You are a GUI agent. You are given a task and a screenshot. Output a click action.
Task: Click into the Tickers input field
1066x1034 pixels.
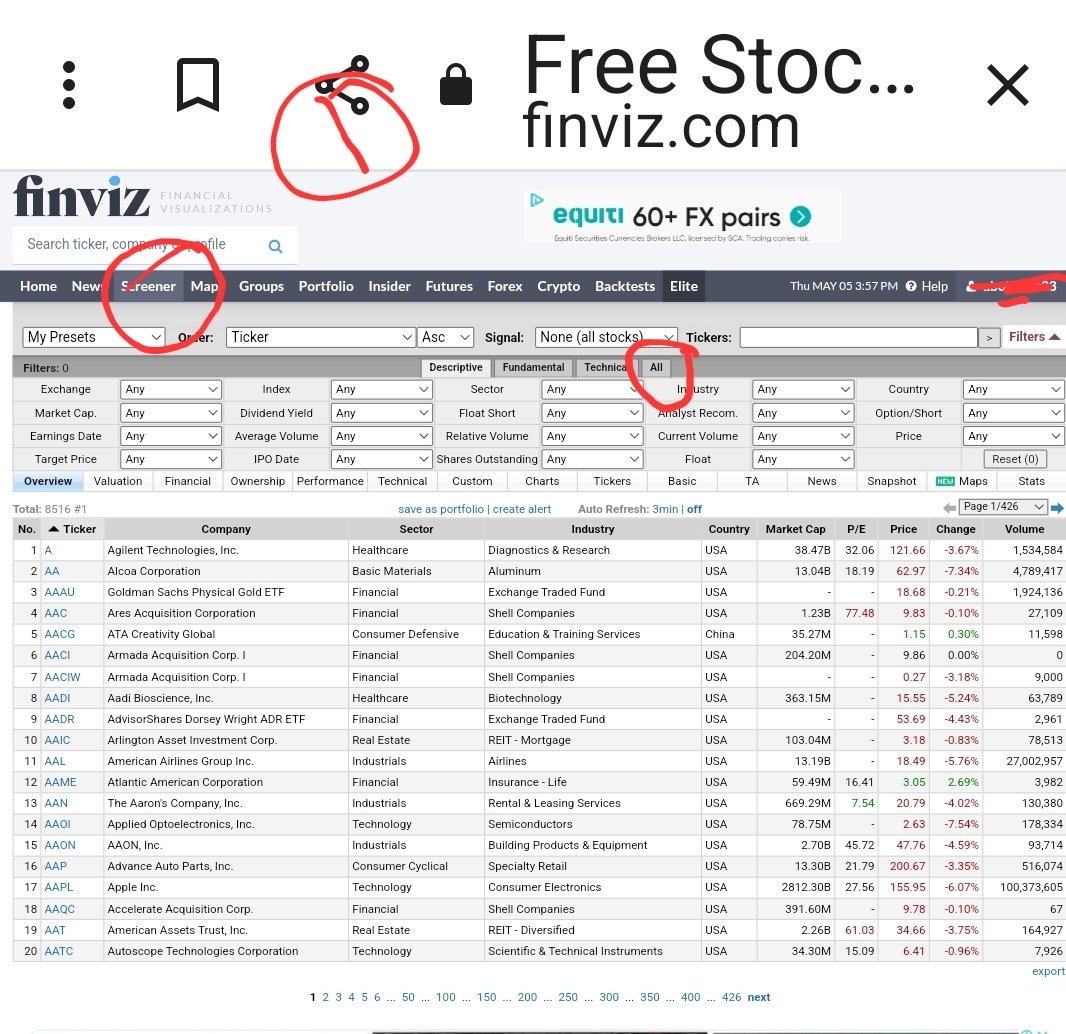pyautogui.click(x=858, y=337)
